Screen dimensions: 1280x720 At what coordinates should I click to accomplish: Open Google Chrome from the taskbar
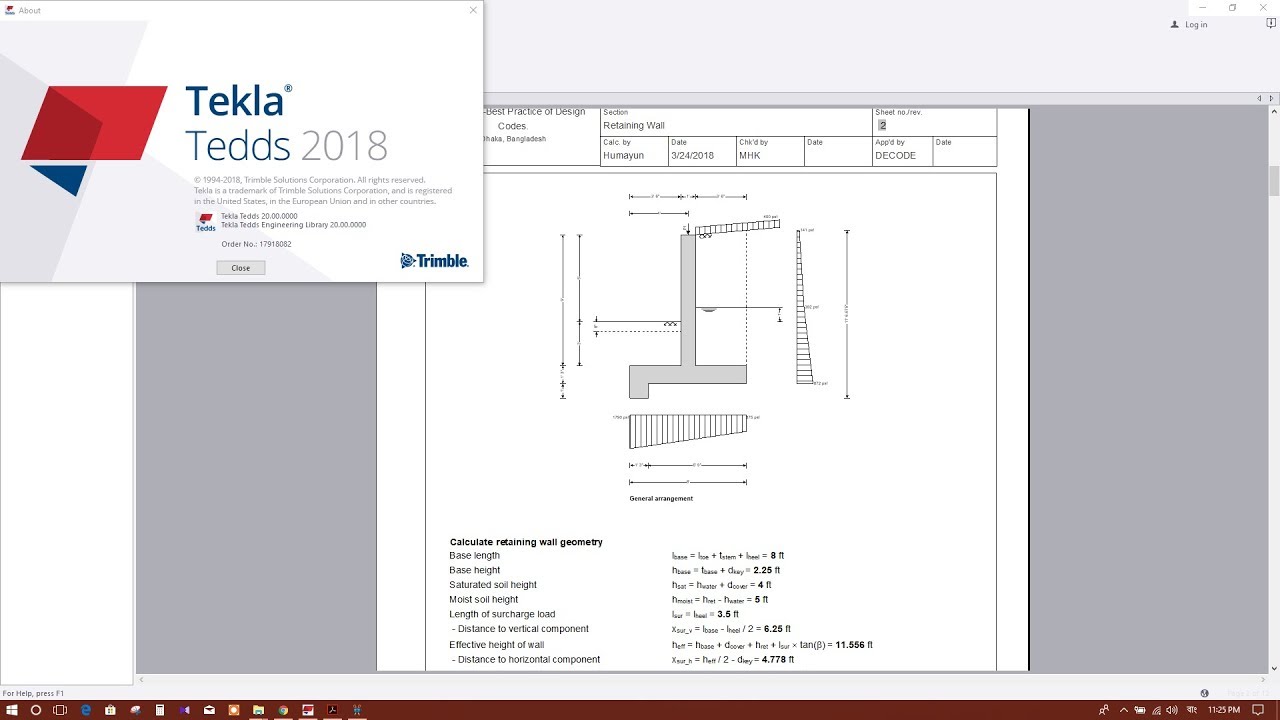(282, 709)
